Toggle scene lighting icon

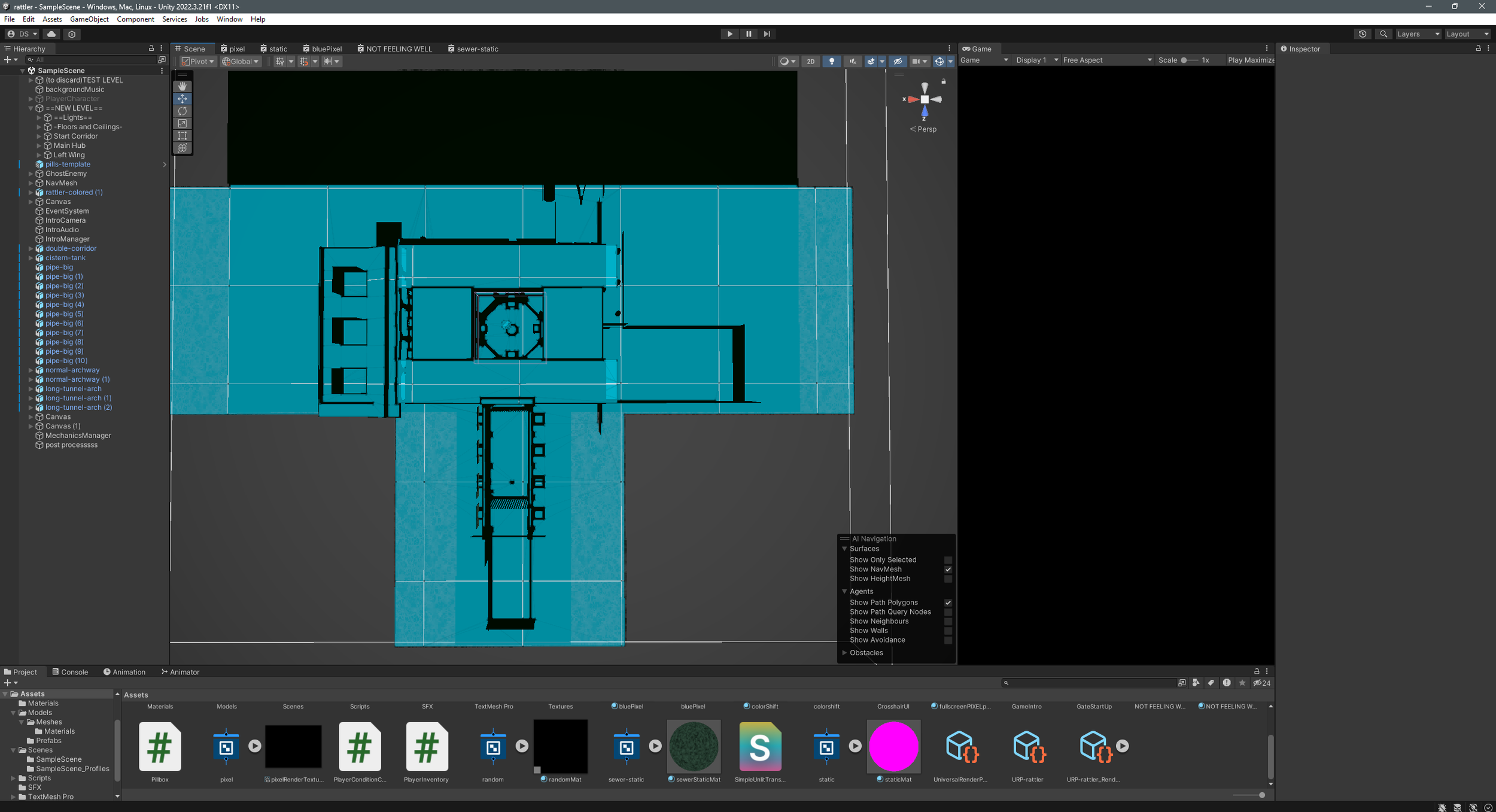[x=832, y=61]
